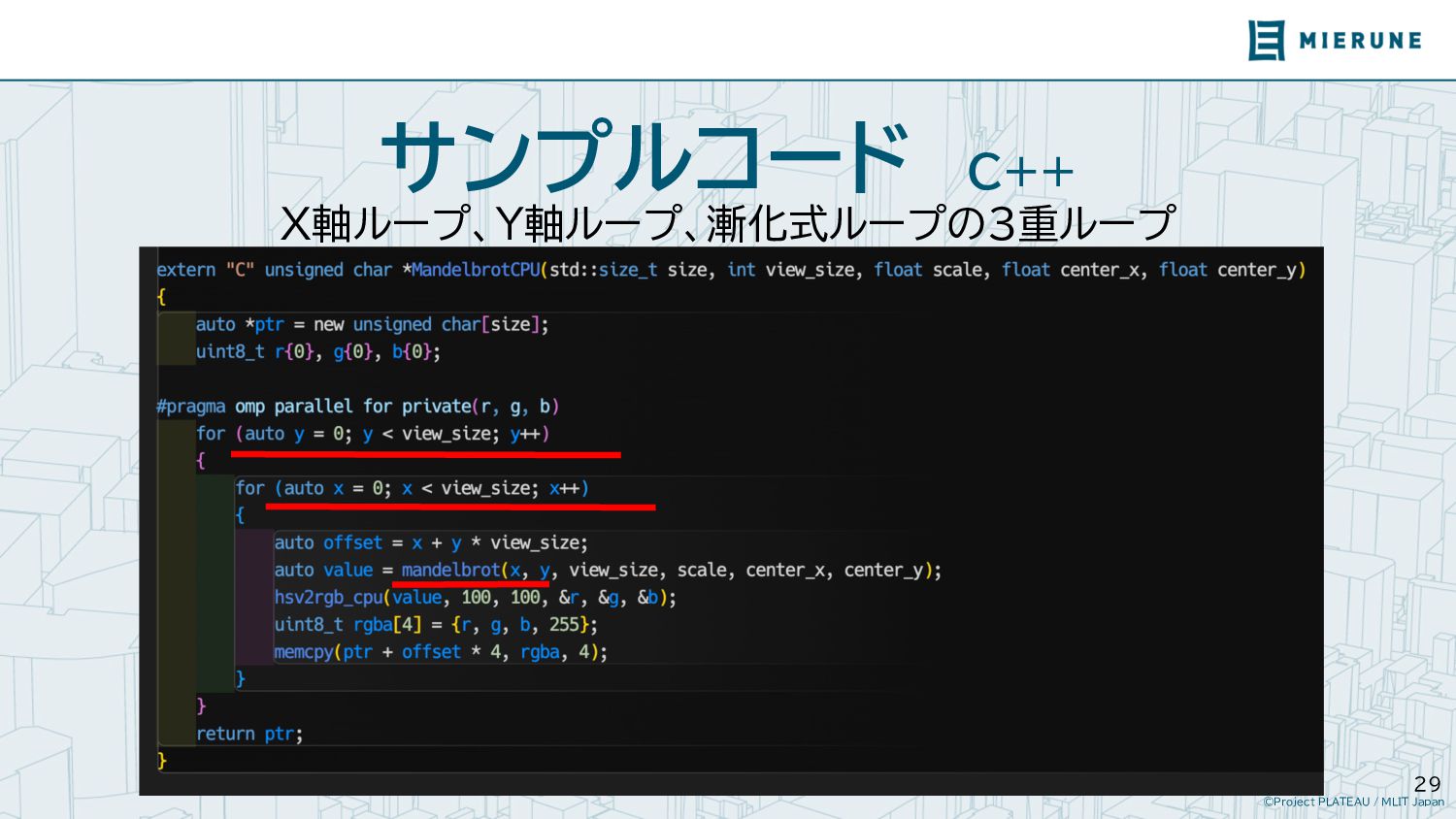The height and width of the screenshot is (819, 1456).
Task: Click the サンプルコード slide title
Action: (x=645, y=156)
